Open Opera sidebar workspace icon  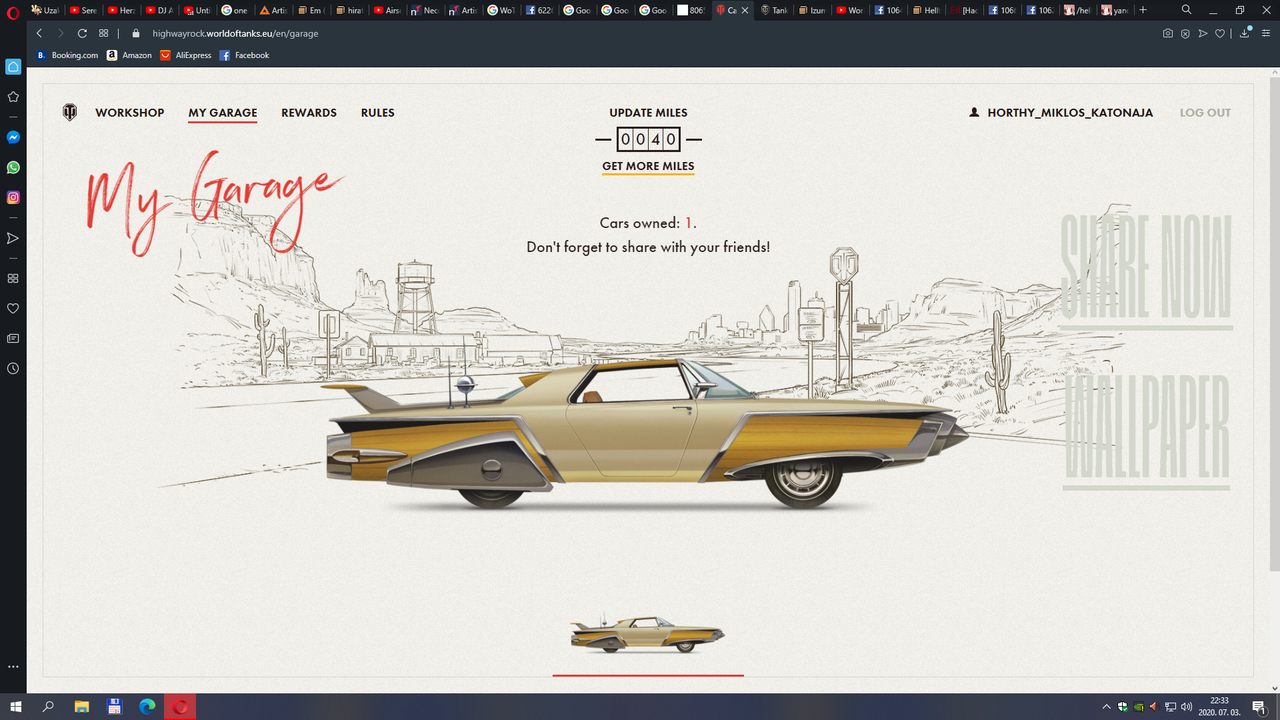click(13, 67)
